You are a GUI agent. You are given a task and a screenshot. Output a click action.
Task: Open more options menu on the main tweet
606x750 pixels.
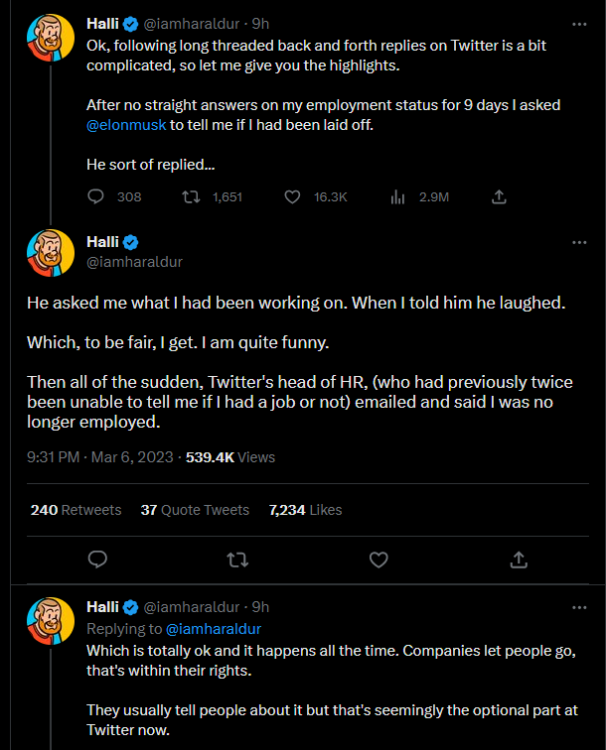tap(579, 243)
